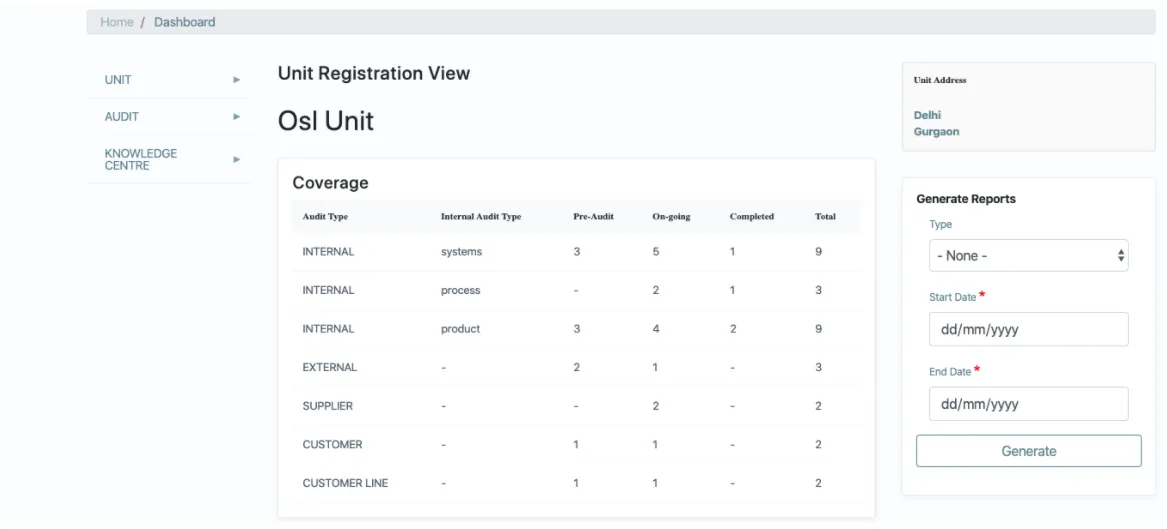This screenshot has width=1167, height=529.
Task: Click the Generate Reports heading
Action: [966, 199]
